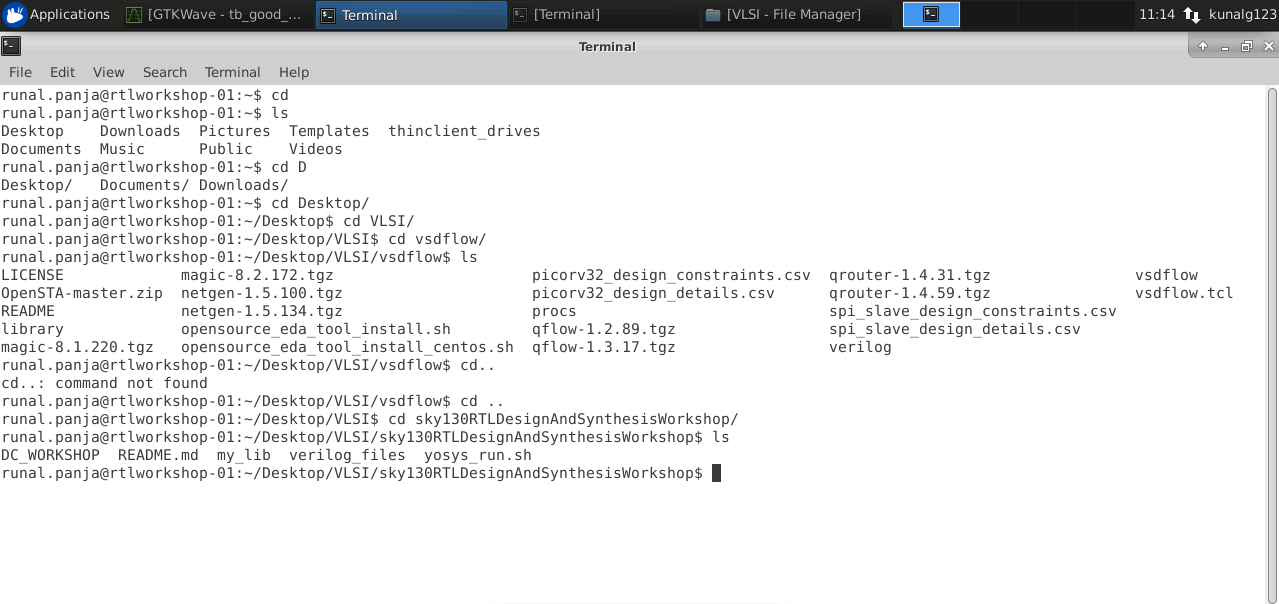Image resolution: width=1279 pixels, height=604 pixels.
Task: Click the active Terminal taskbar button
Action: pos(410,14)
